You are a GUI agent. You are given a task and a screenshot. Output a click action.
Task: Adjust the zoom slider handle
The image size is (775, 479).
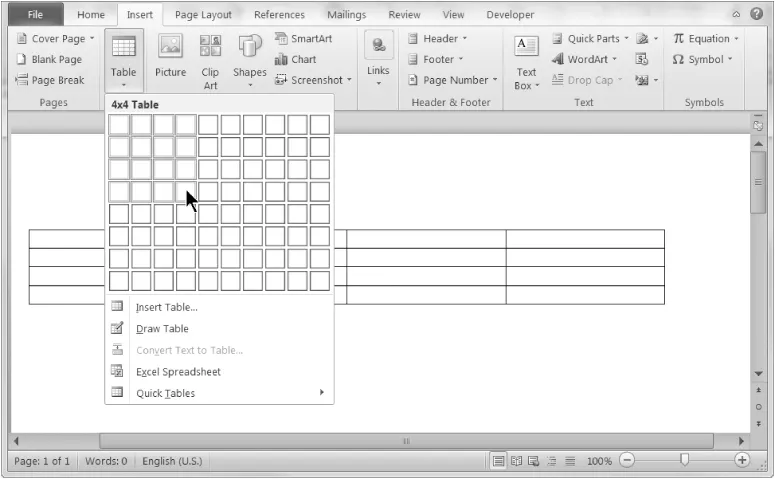pyautogui.click(x=684, y=461)
